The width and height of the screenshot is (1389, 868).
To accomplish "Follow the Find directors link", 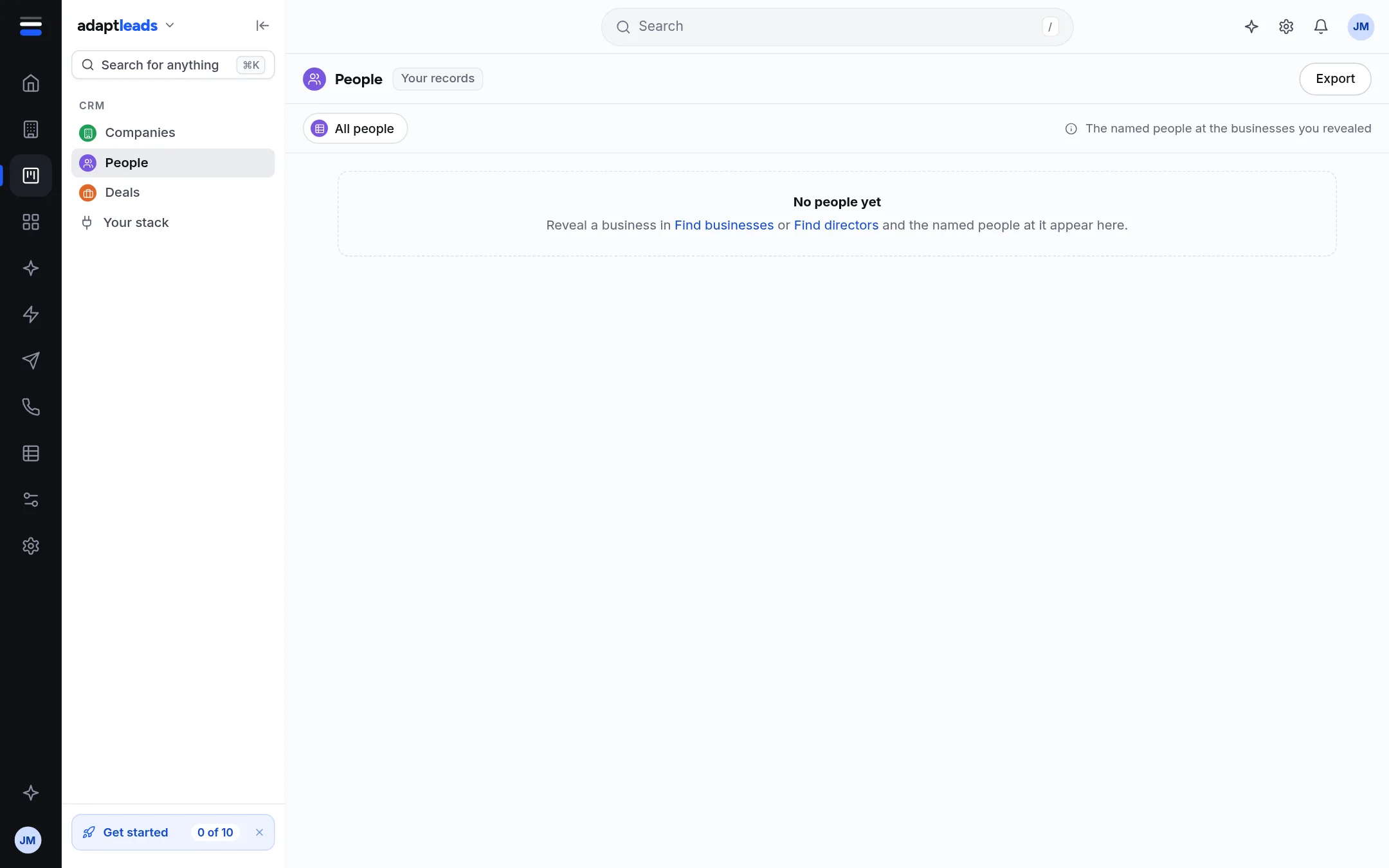I will pyautogui.click(x=836, y=225).
